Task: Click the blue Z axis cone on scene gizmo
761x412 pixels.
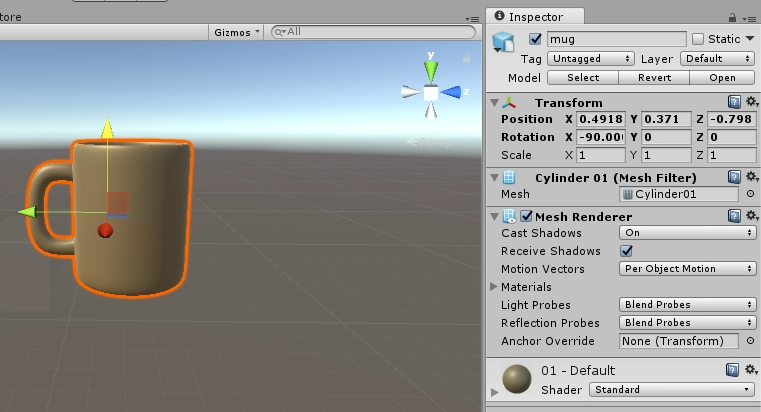Action: click(x=451, y=92)
